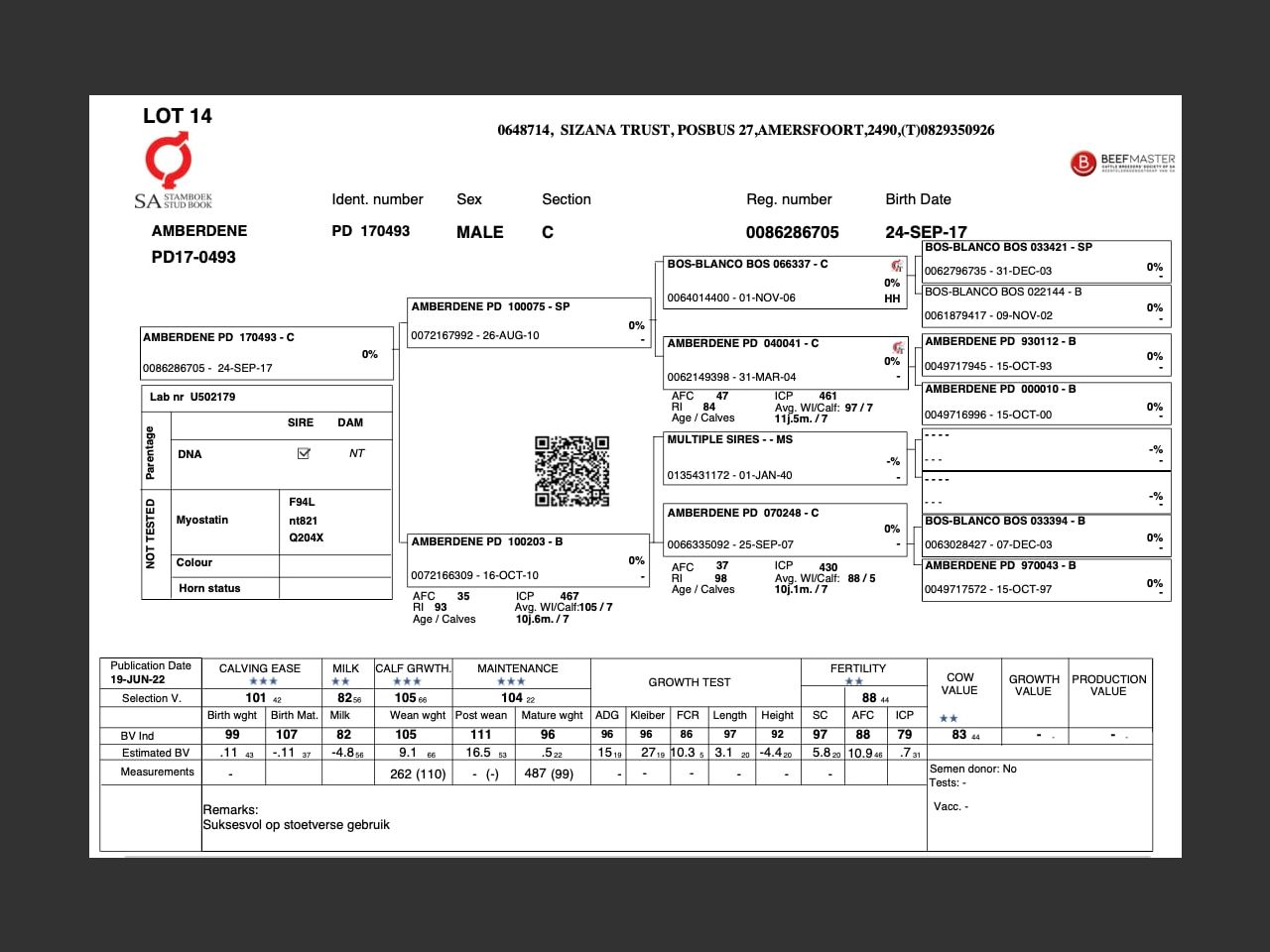Click the icon in AMBERDENE PD 040041 box
1270x952 pixels.
click(x=897, y=347)
